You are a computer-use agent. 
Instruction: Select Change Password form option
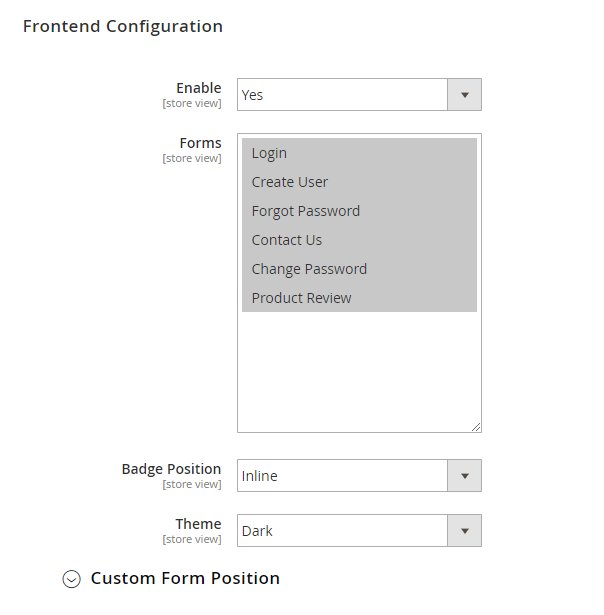click(309, 269)
